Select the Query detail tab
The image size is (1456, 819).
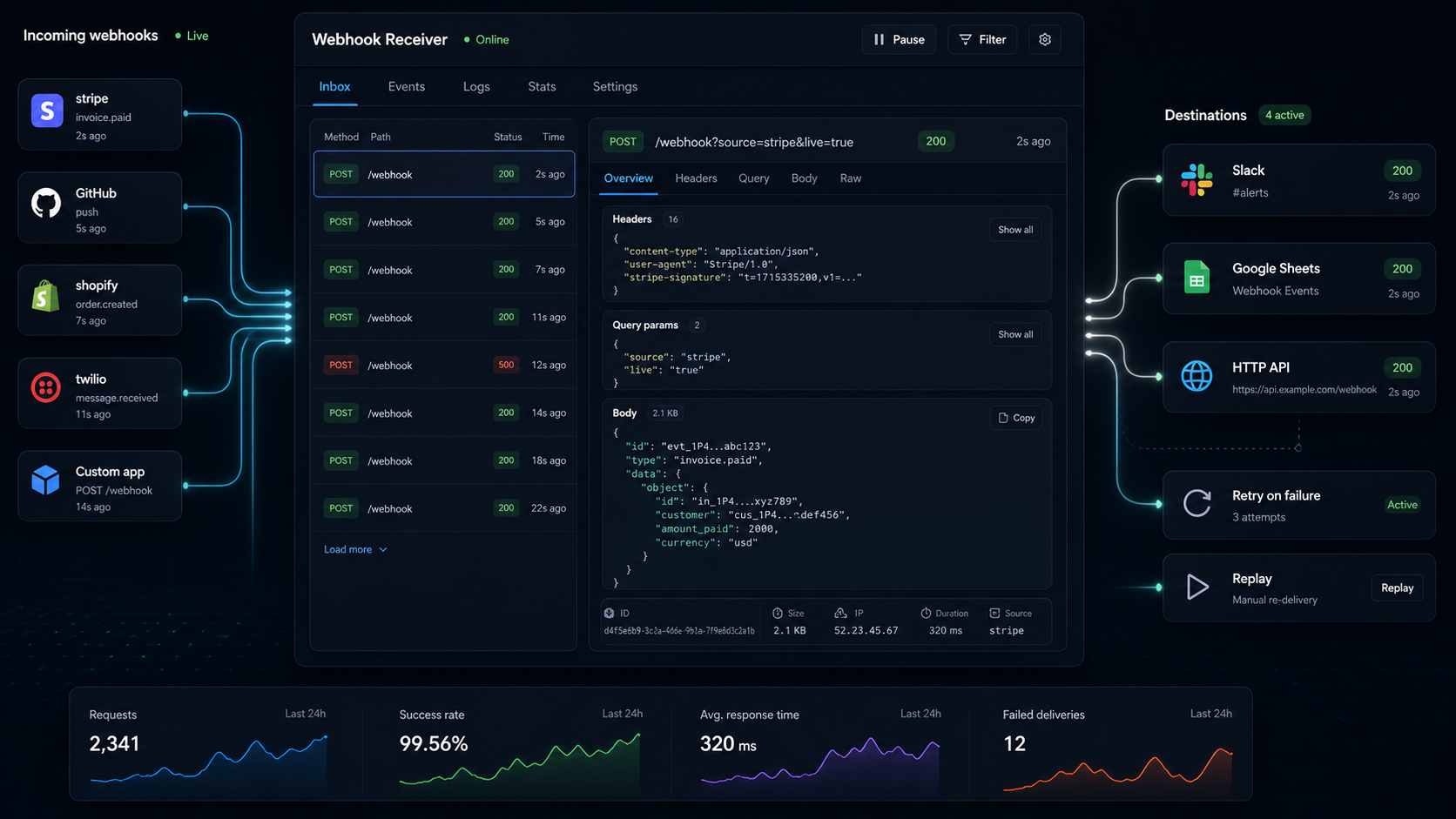754,178
